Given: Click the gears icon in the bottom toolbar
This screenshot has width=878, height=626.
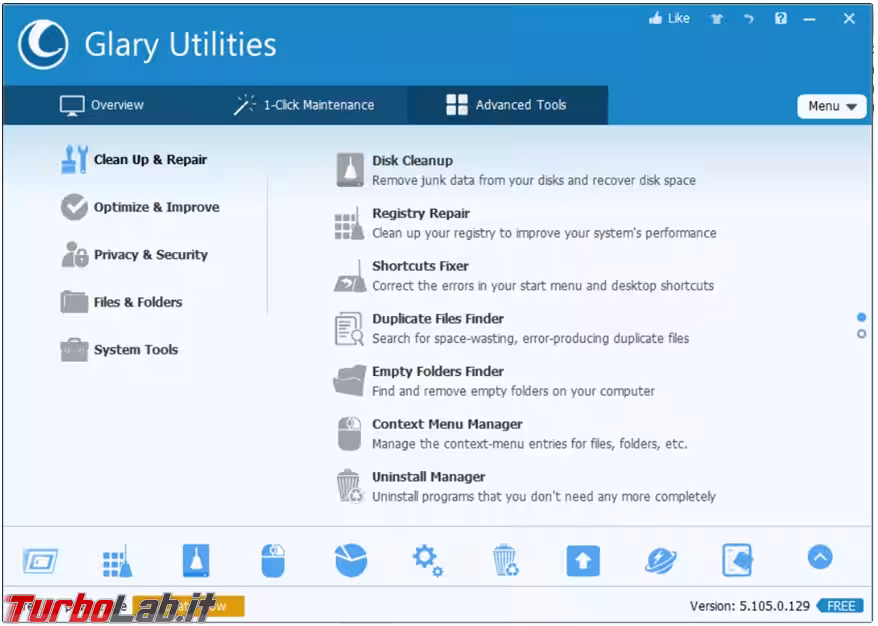Looking at the screenshot, I should click(427, 561).
